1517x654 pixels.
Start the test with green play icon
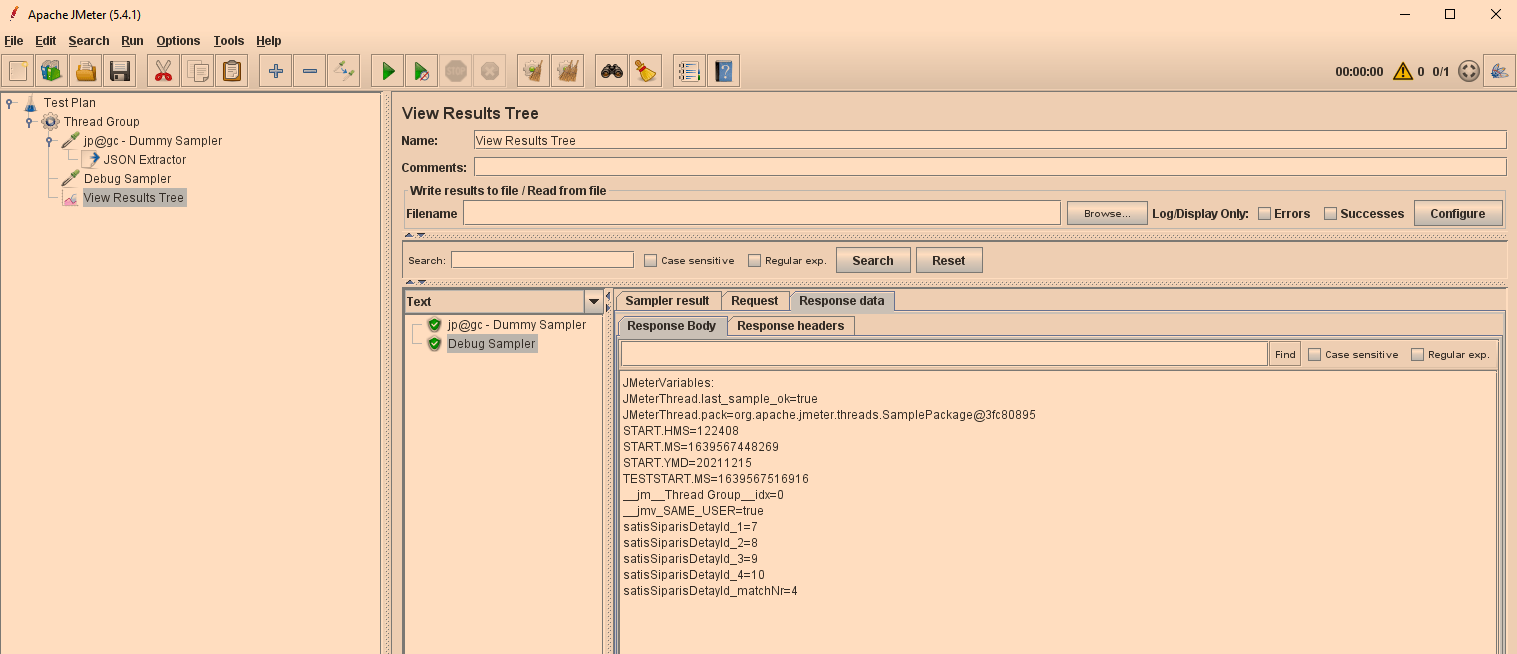388,71
